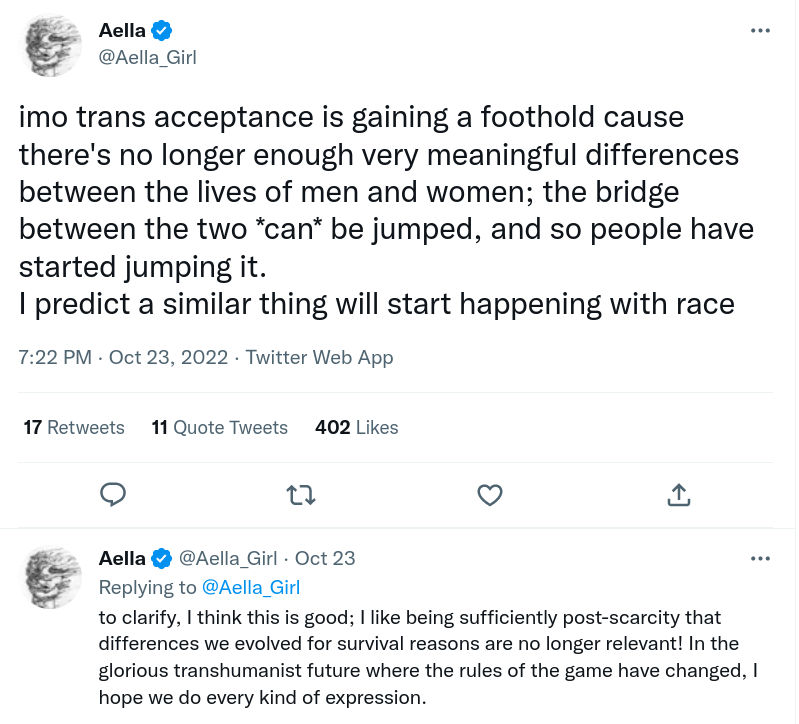Click the verified badge in the reply tweet

tap(162, 559)
